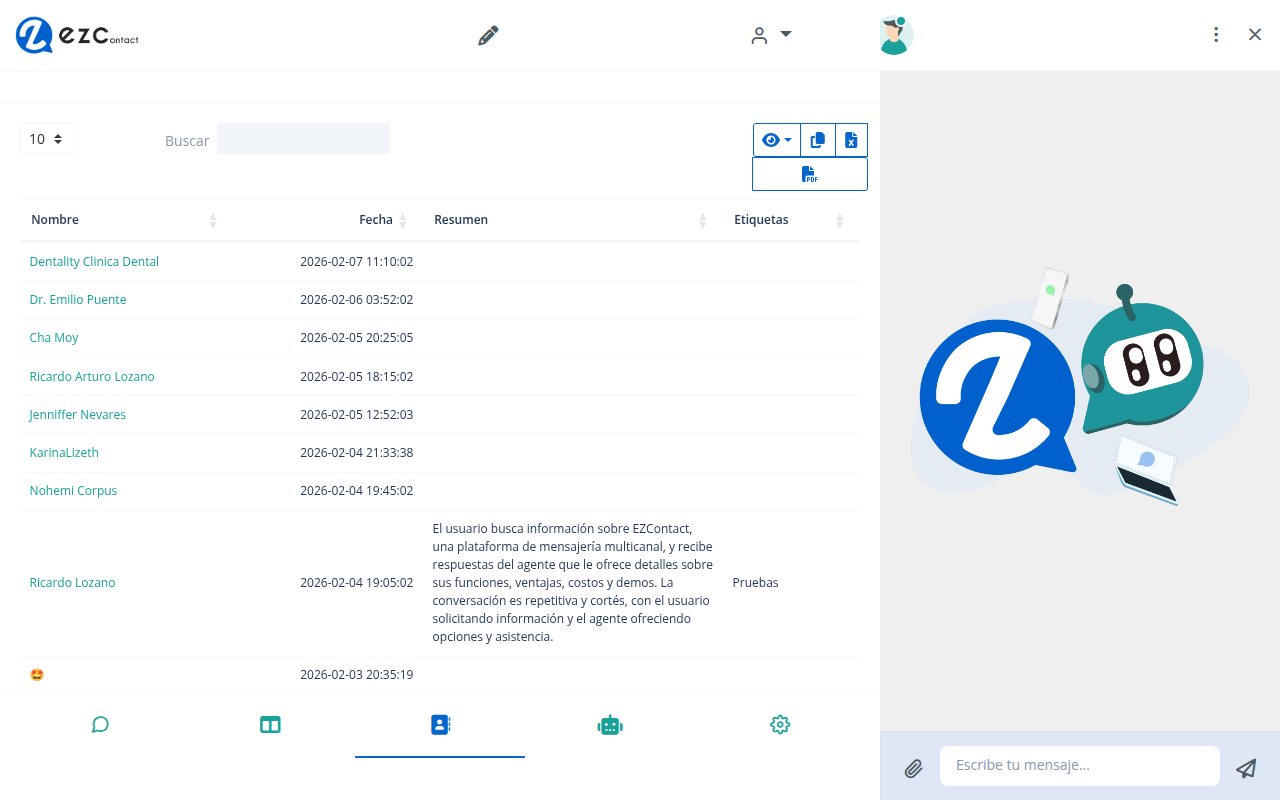The image size is (1280, 800).
Task: Click the attachment paperclip near the message box
Action: click(913, 768)
